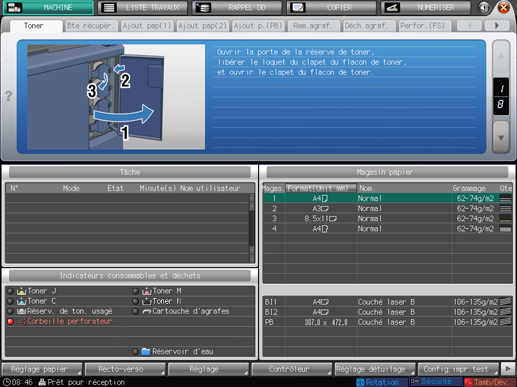Open the Ajout pap(1) tab

point(147,26)
